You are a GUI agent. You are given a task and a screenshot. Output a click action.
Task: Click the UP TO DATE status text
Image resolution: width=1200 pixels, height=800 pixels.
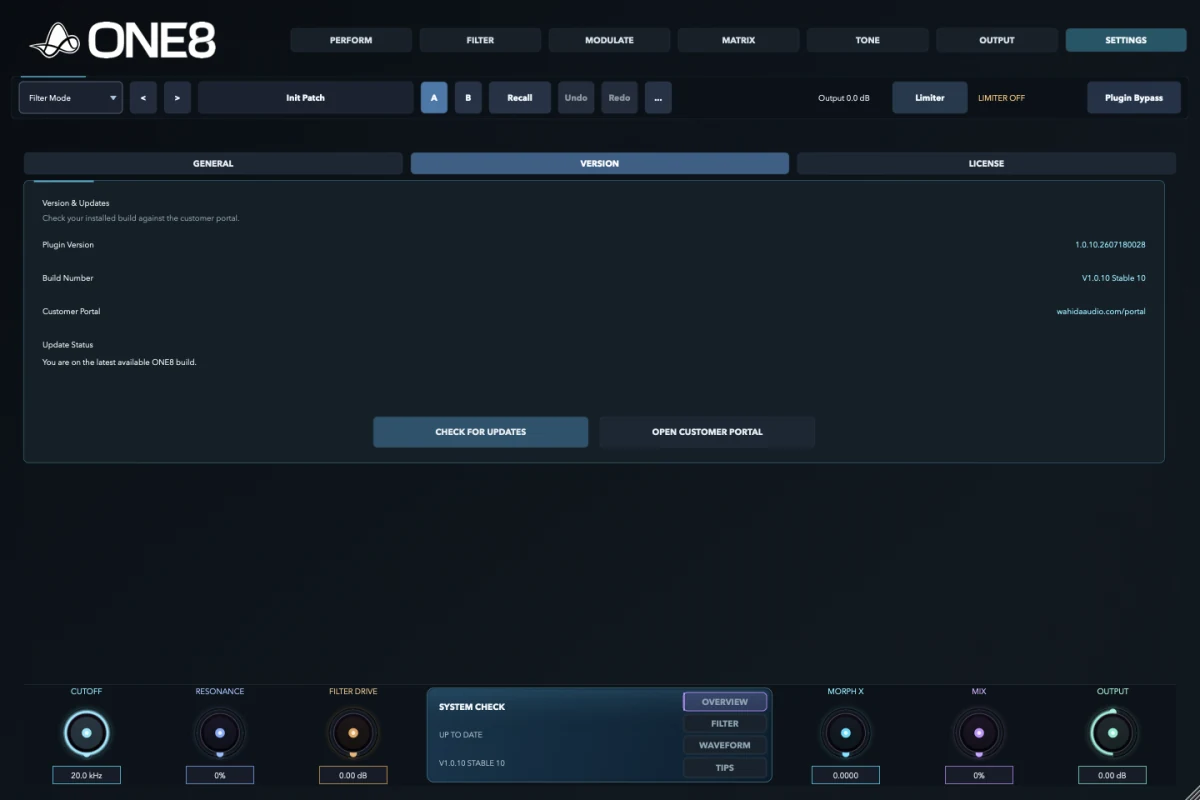click(460, 735)
